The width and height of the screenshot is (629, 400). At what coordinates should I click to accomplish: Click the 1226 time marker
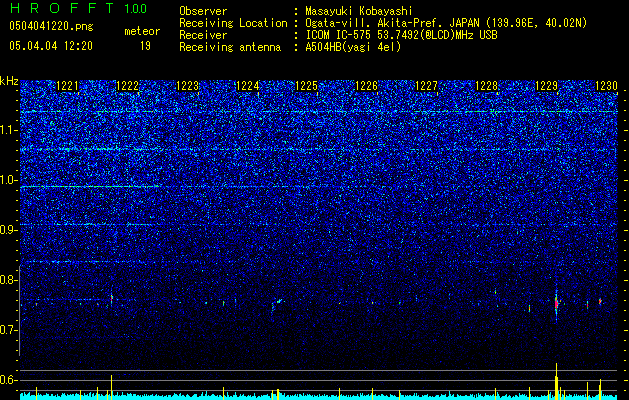(x=367, y=86)
